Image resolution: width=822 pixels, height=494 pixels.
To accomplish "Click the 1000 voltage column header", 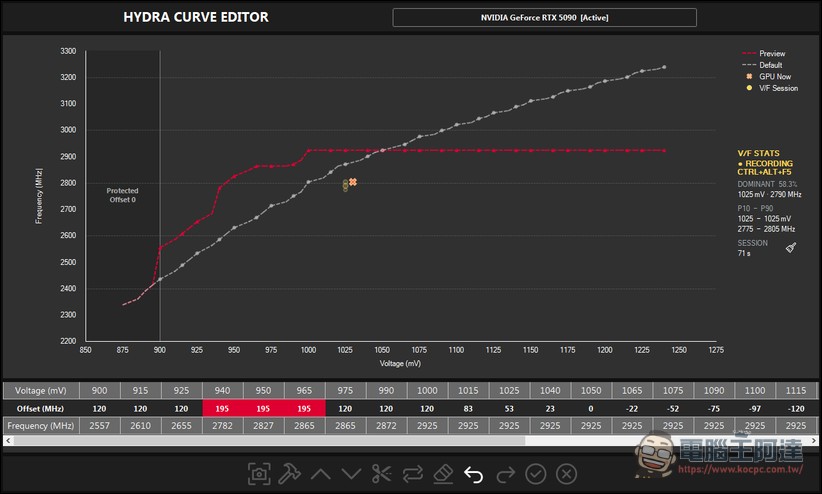I will [x=427, y=391].
